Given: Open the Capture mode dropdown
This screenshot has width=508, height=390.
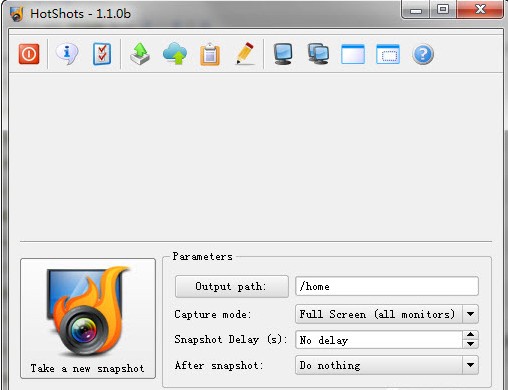Looking at the screenshot, I should (387, 314).
